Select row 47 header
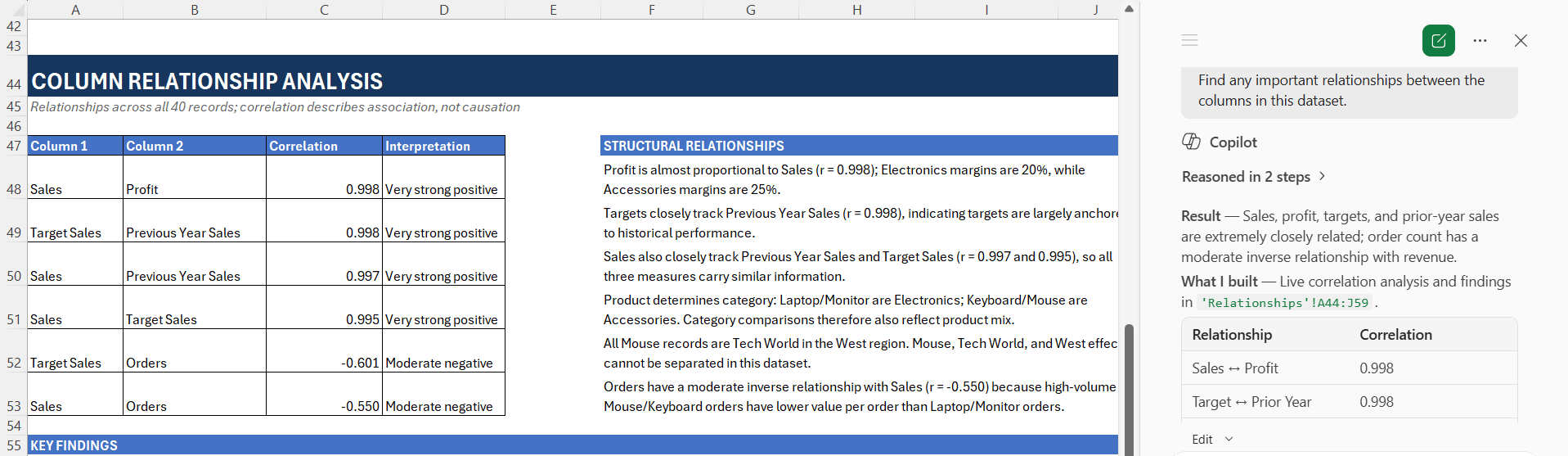1568x456 pixels. pos(14,146)
